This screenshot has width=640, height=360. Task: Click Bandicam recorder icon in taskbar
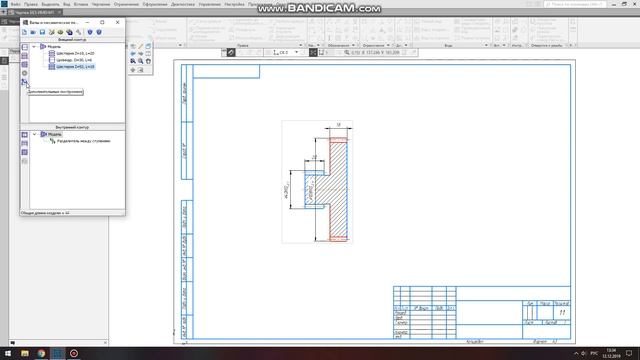click(x=74, y=353)
